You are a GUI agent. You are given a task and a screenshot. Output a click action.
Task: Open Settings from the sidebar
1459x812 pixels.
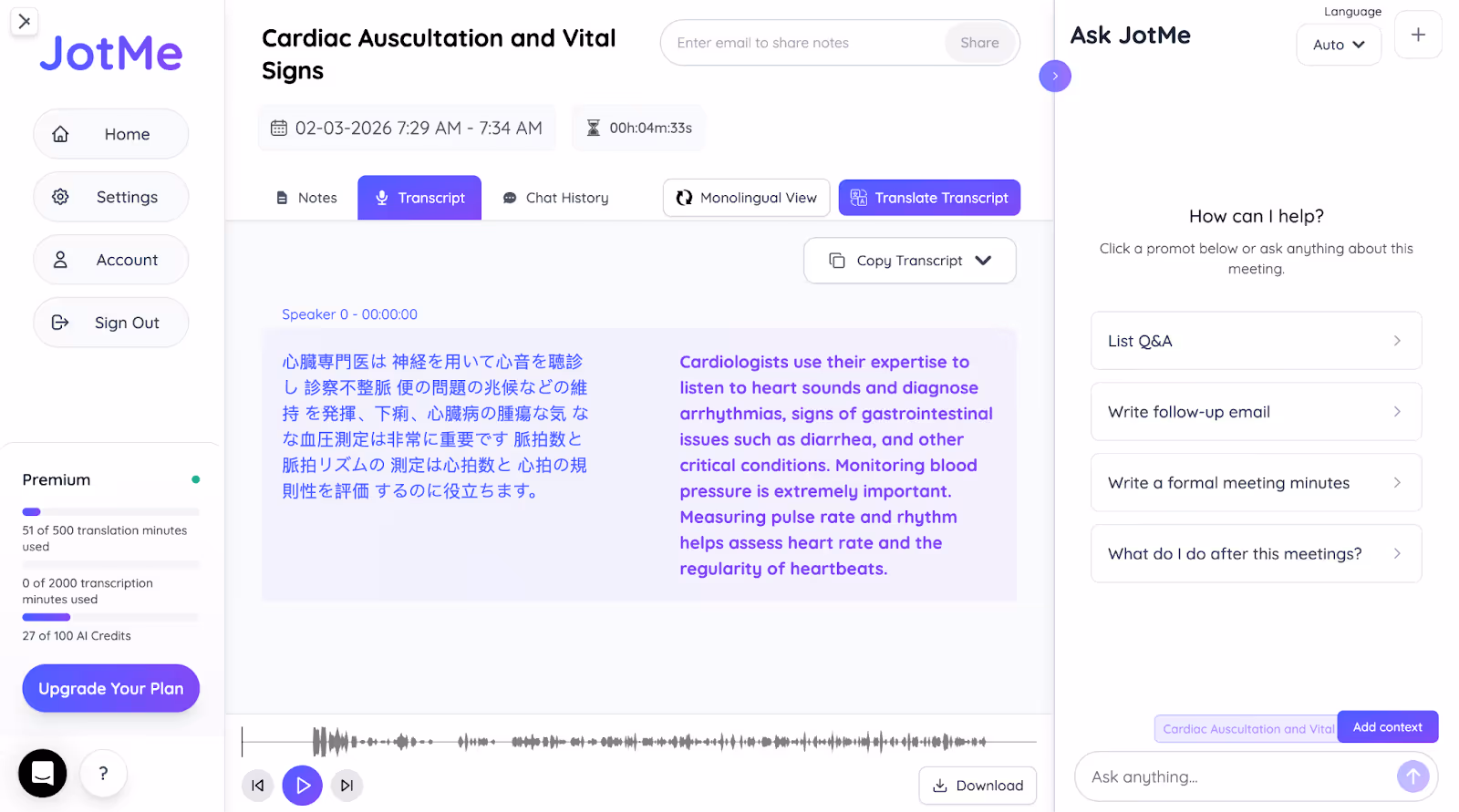click(x=111, y=197)
